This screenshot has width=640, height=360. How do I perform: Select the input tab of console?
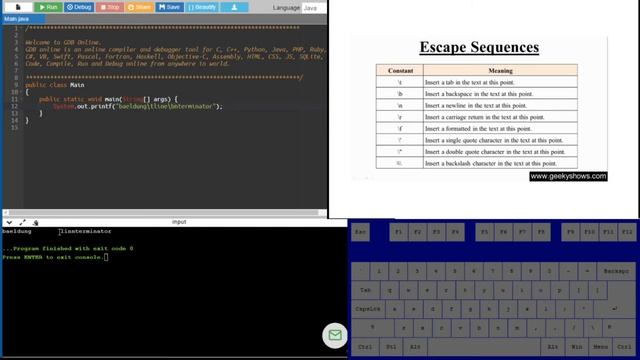click(179, 222)
